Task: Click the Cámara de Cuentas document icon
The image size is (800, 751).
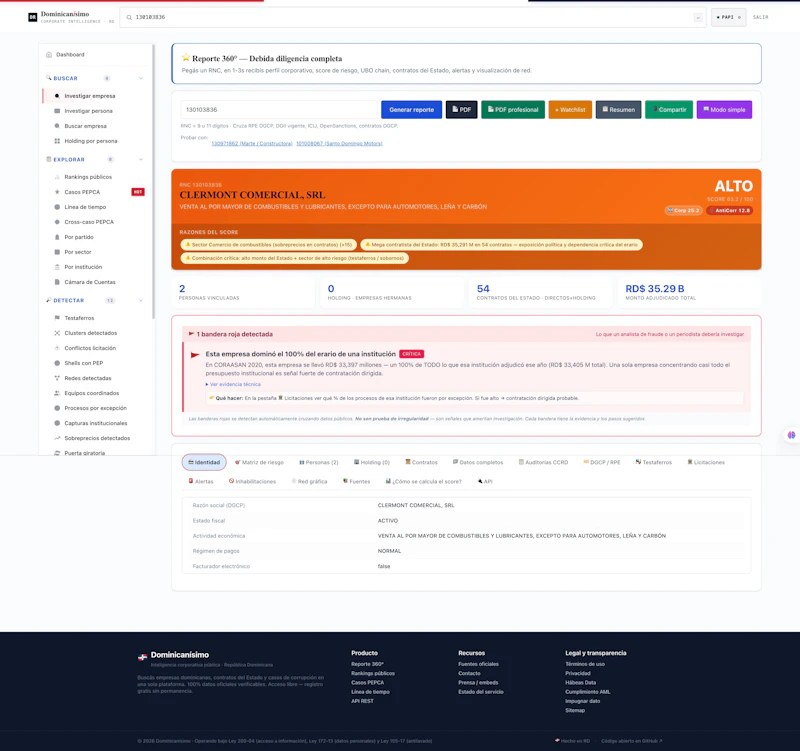Action: pos(57,282)
